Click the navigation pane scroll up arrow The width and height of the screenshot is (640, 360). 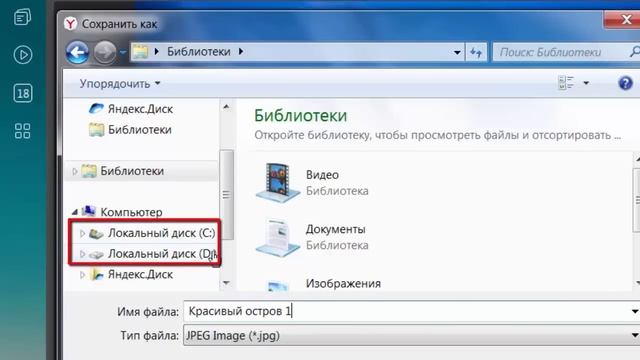click(x=227, y=107)
